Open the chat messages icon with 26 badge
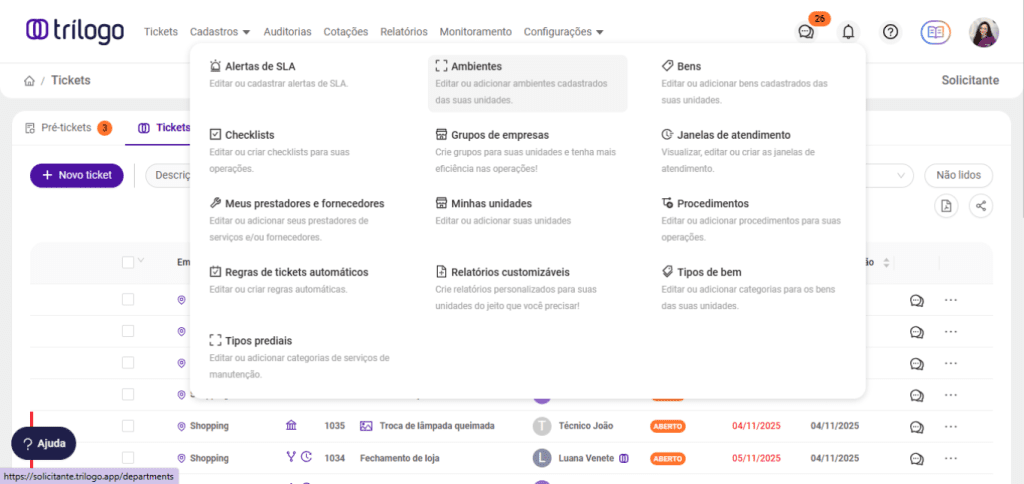This screenshot has height=484, width=1024. [x=806, y=32]
